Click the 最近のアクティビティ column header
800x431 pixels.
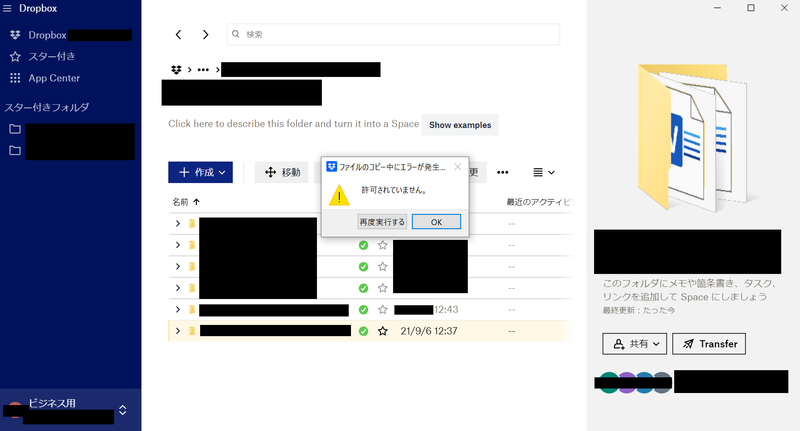540,202
